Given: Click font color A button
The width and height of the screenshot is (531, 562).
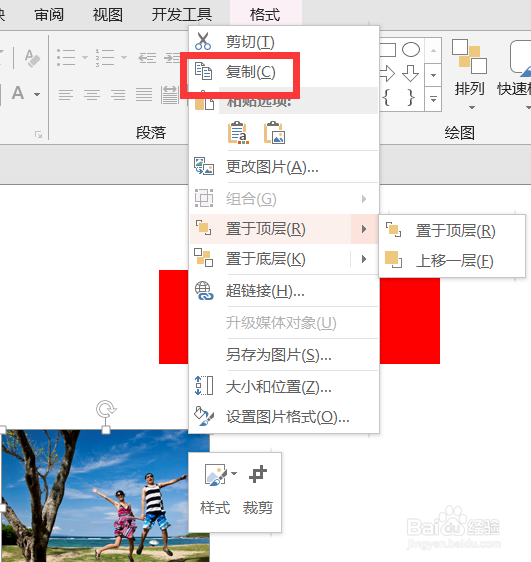Looking at the screenshot, I should (18, 93).
